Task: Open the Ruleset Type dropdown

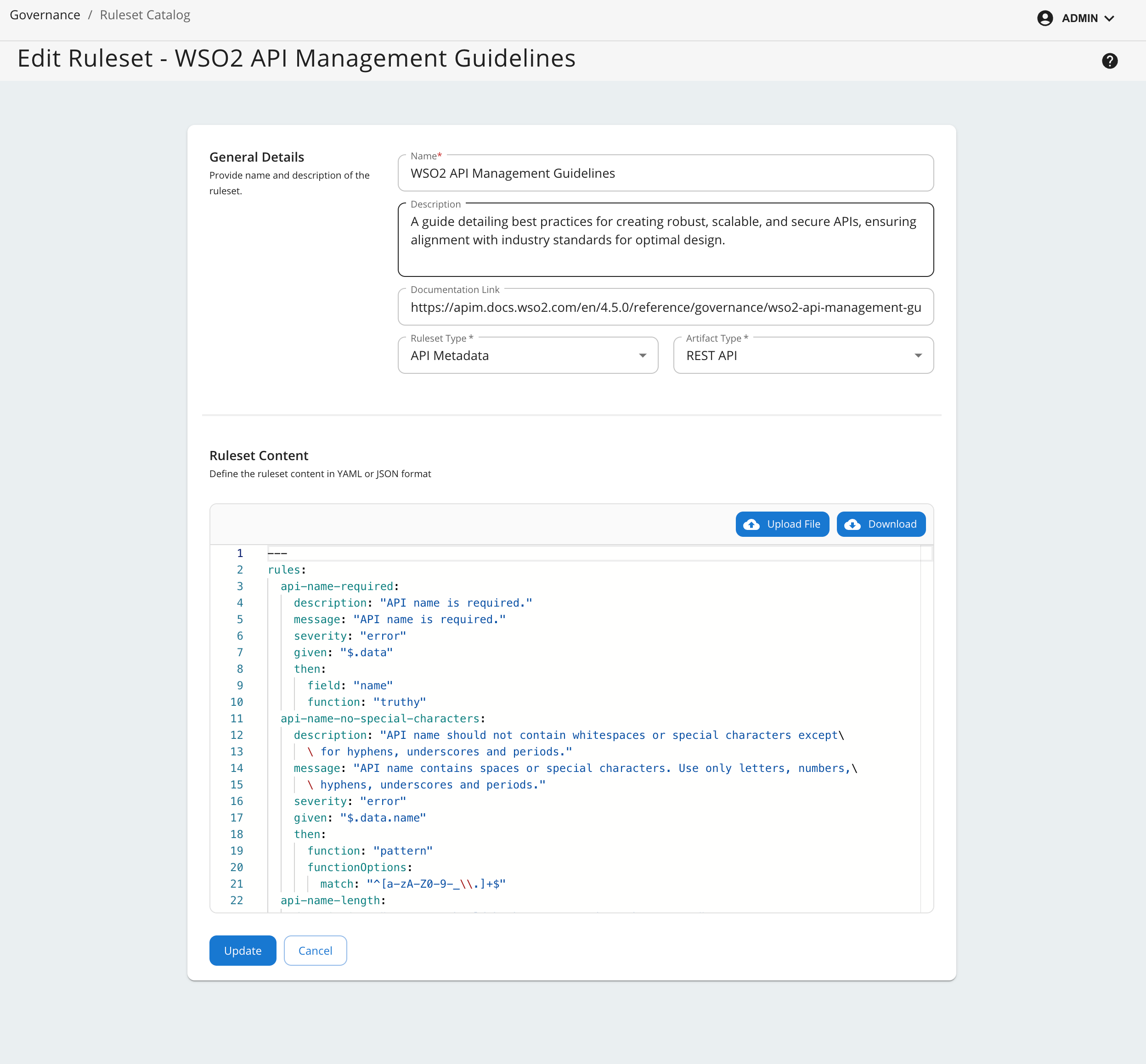Action: click(x=527, y=355)
